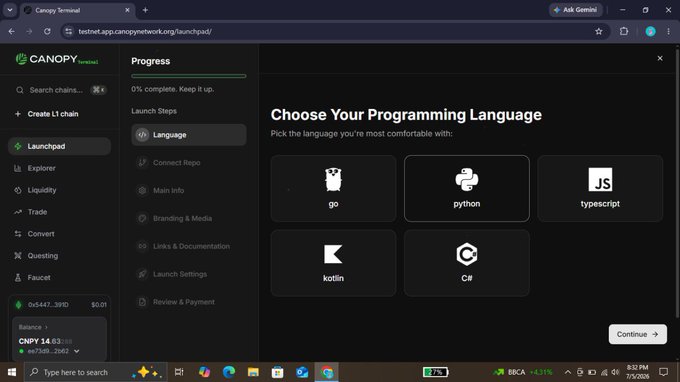Click the Windows taskbar search box
This screenshot has height=382, width=680.
point(95,372)
